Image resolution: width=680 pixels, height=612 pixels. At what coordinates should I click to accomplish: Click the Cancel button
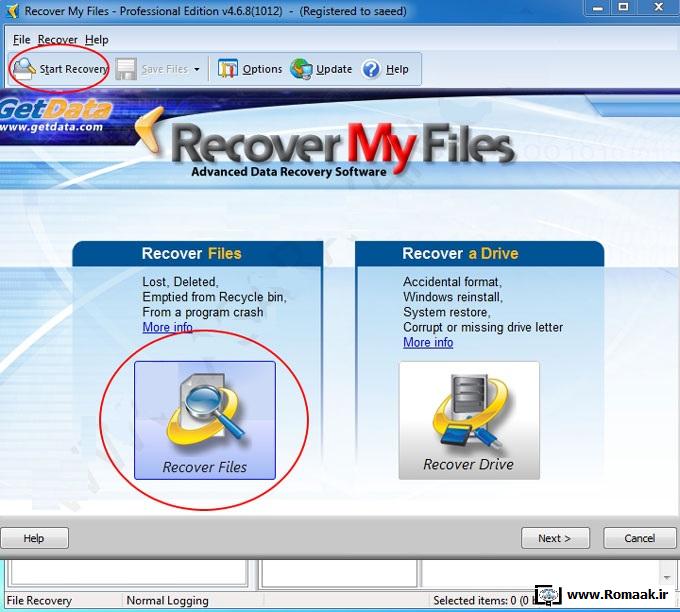(640, 538)
